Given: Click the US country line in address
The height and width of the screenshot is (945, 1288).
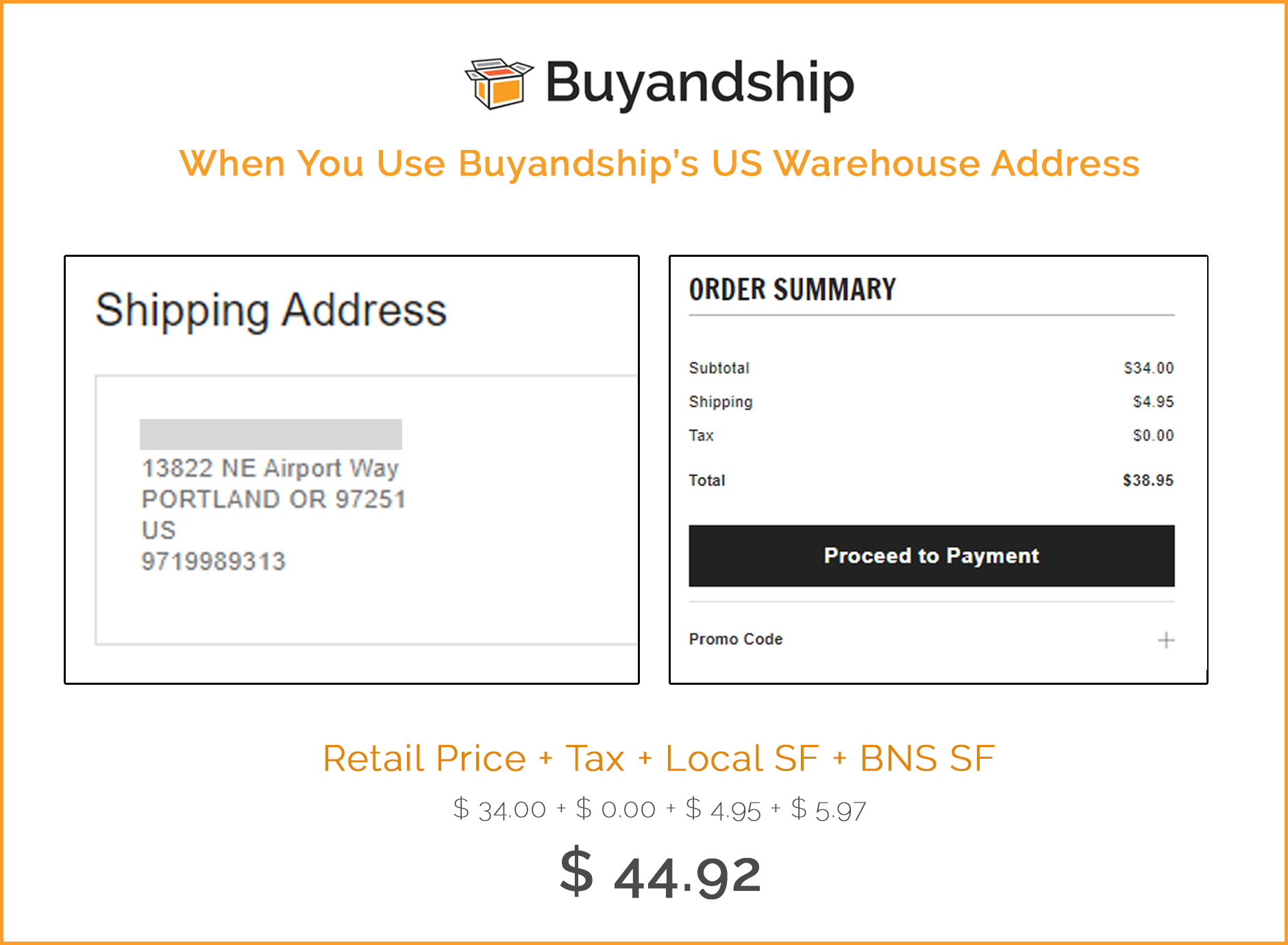Looking at the screenshot, I should point(158,530).
